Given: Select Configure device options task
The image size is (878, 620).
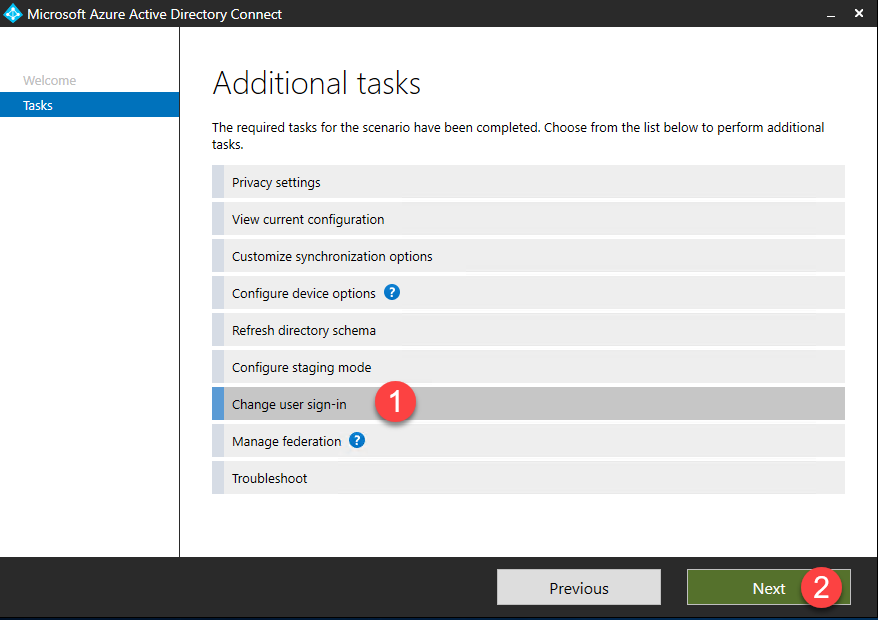Looking at the screenshot, I should pos(303,293).
